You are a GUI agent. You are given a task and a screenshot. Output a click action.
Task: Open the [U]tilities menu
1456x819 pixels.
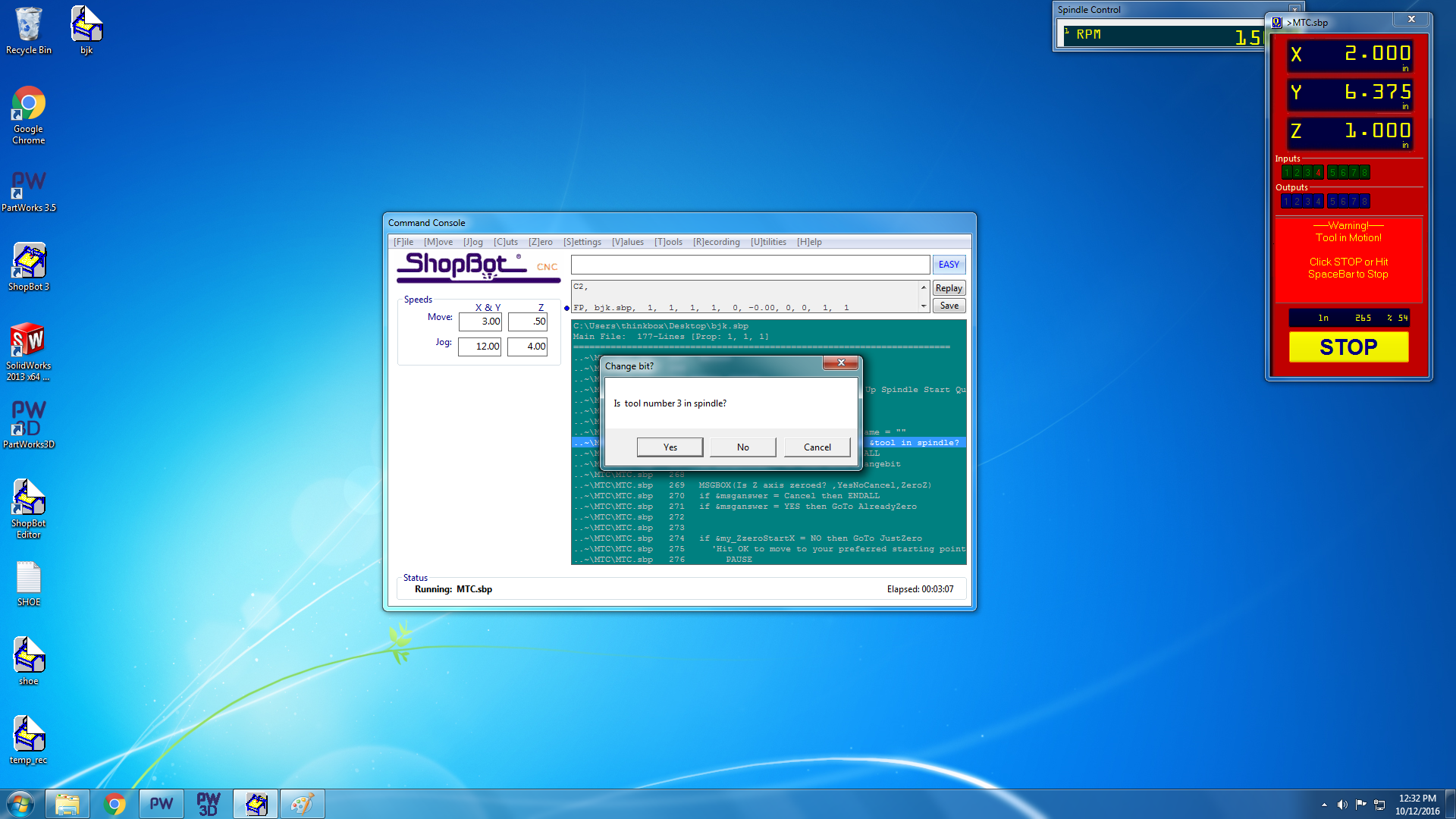[768, 242]
